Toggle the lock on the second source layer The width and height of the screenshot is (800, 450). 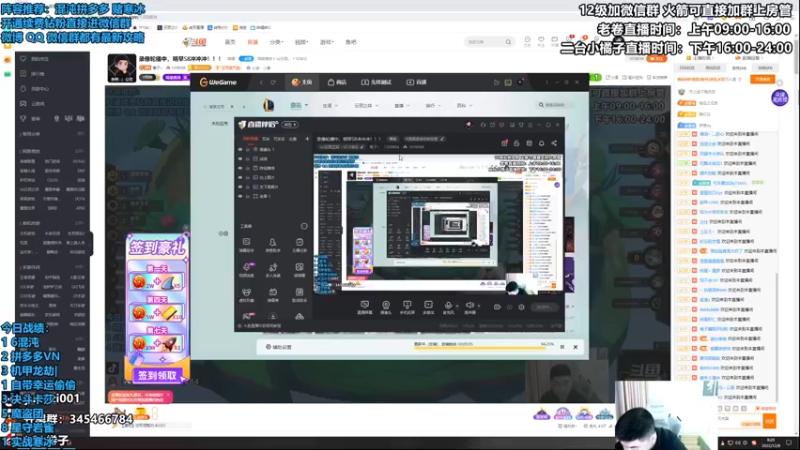(248, 159)
